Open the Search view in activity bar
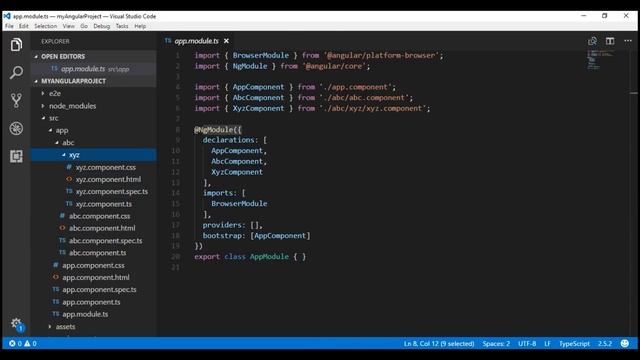 pos(16,72)
